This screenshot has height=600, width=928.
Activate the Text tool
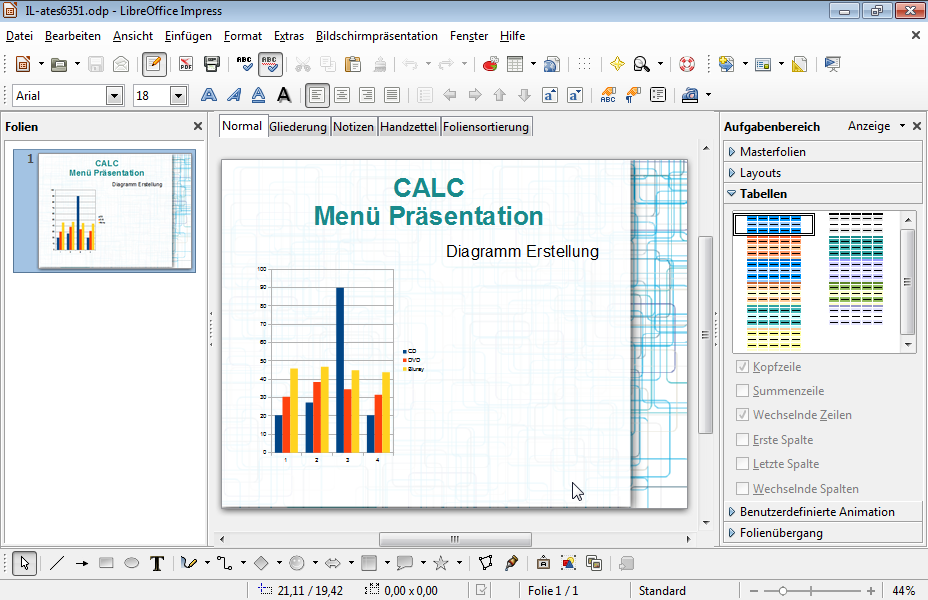pos(157,563)
